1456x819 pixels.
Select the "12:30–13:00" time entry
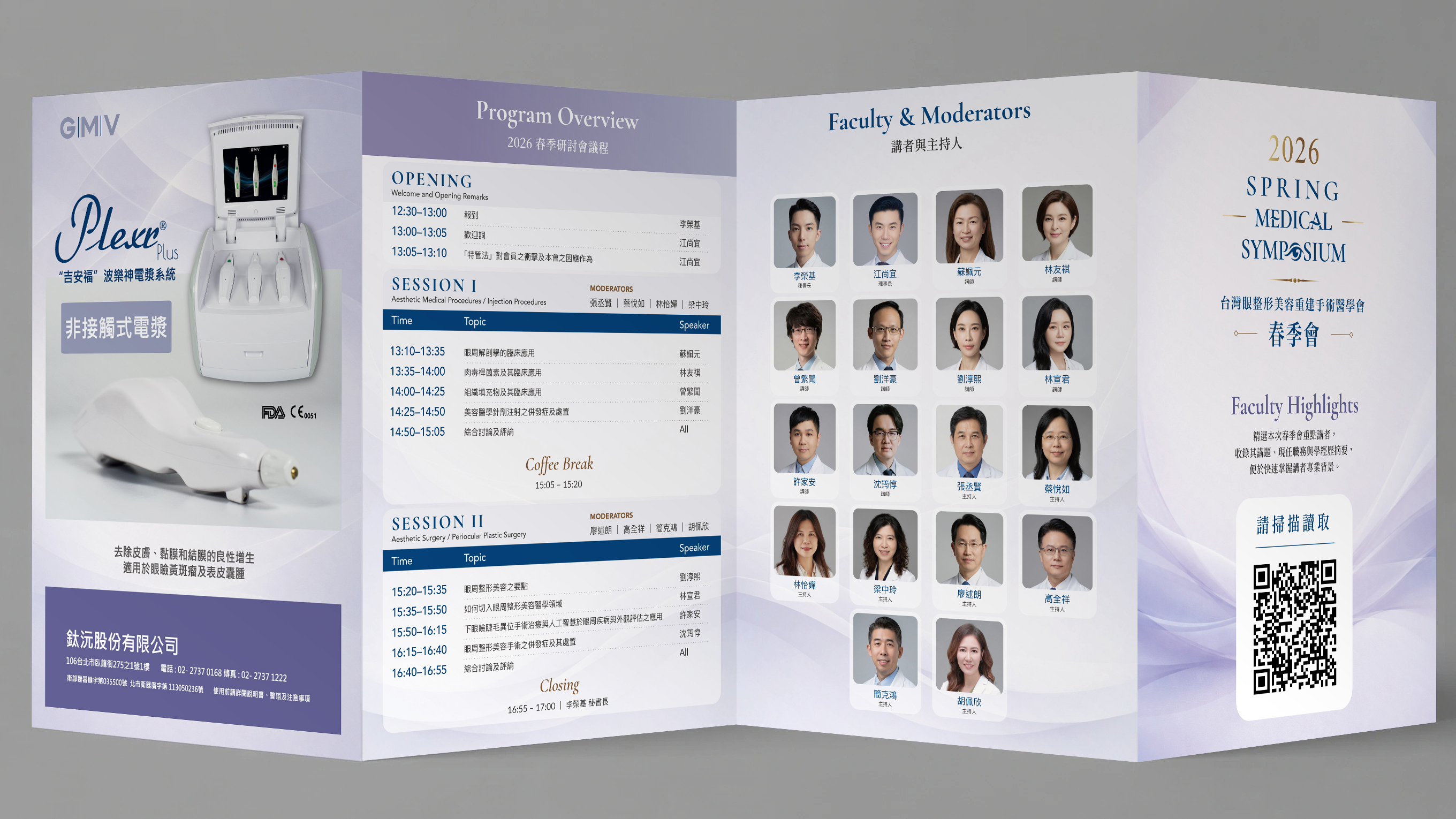click(x=419, y=212)
